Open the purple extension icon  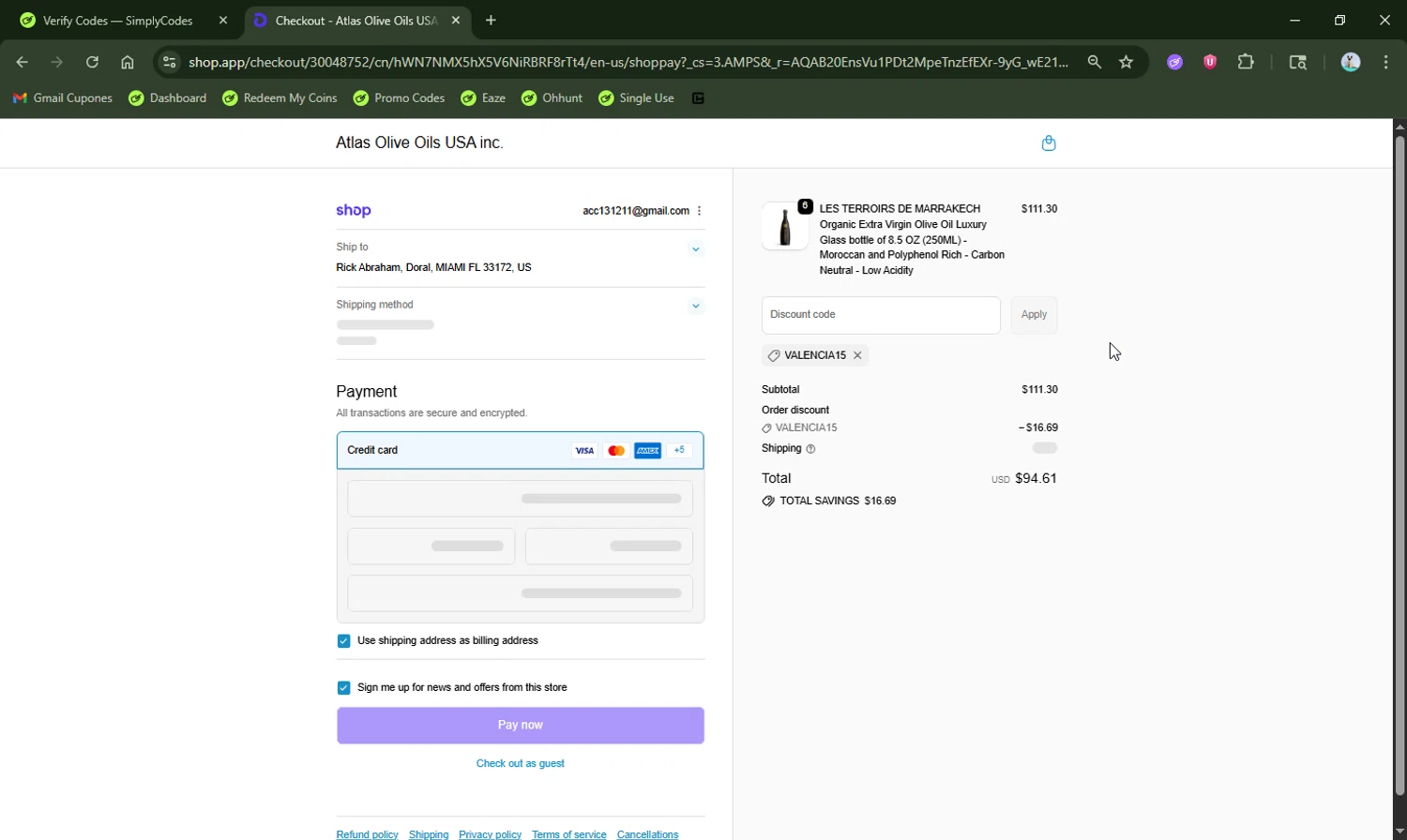tap(1174, 62)
